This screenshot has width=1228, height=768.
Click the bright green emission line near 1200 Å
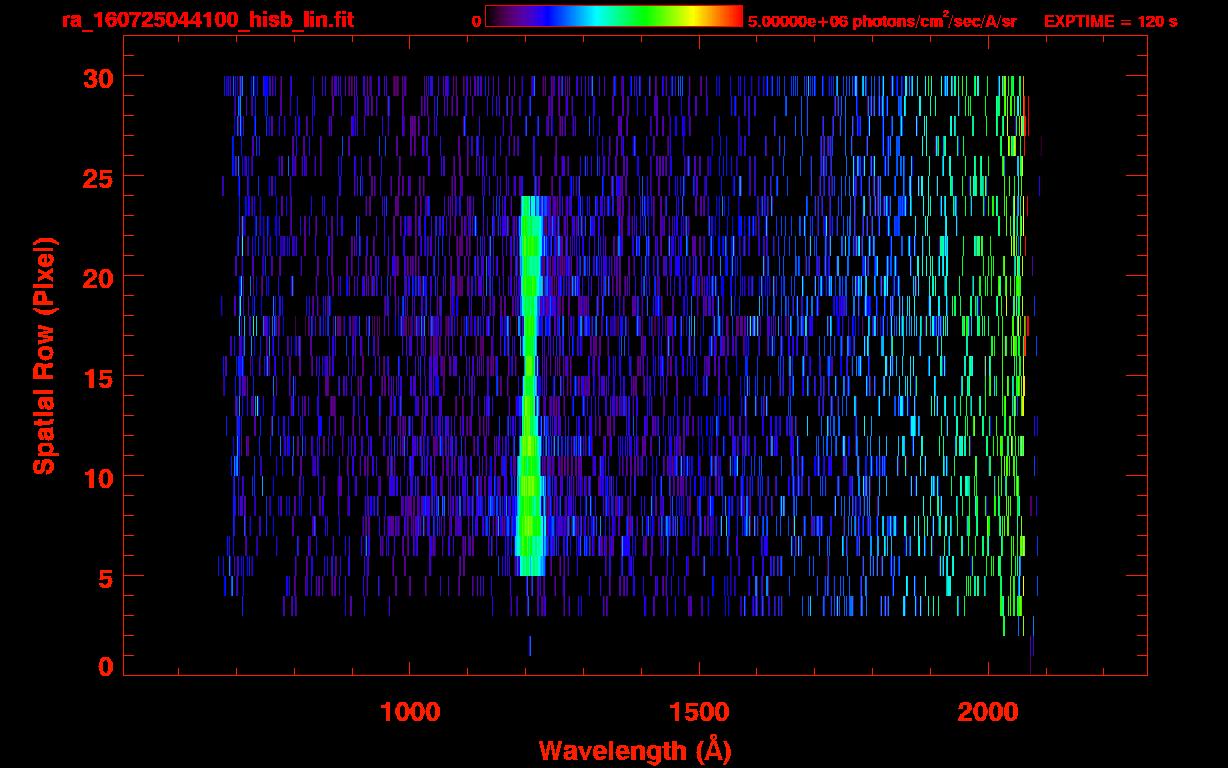[530, 390]
